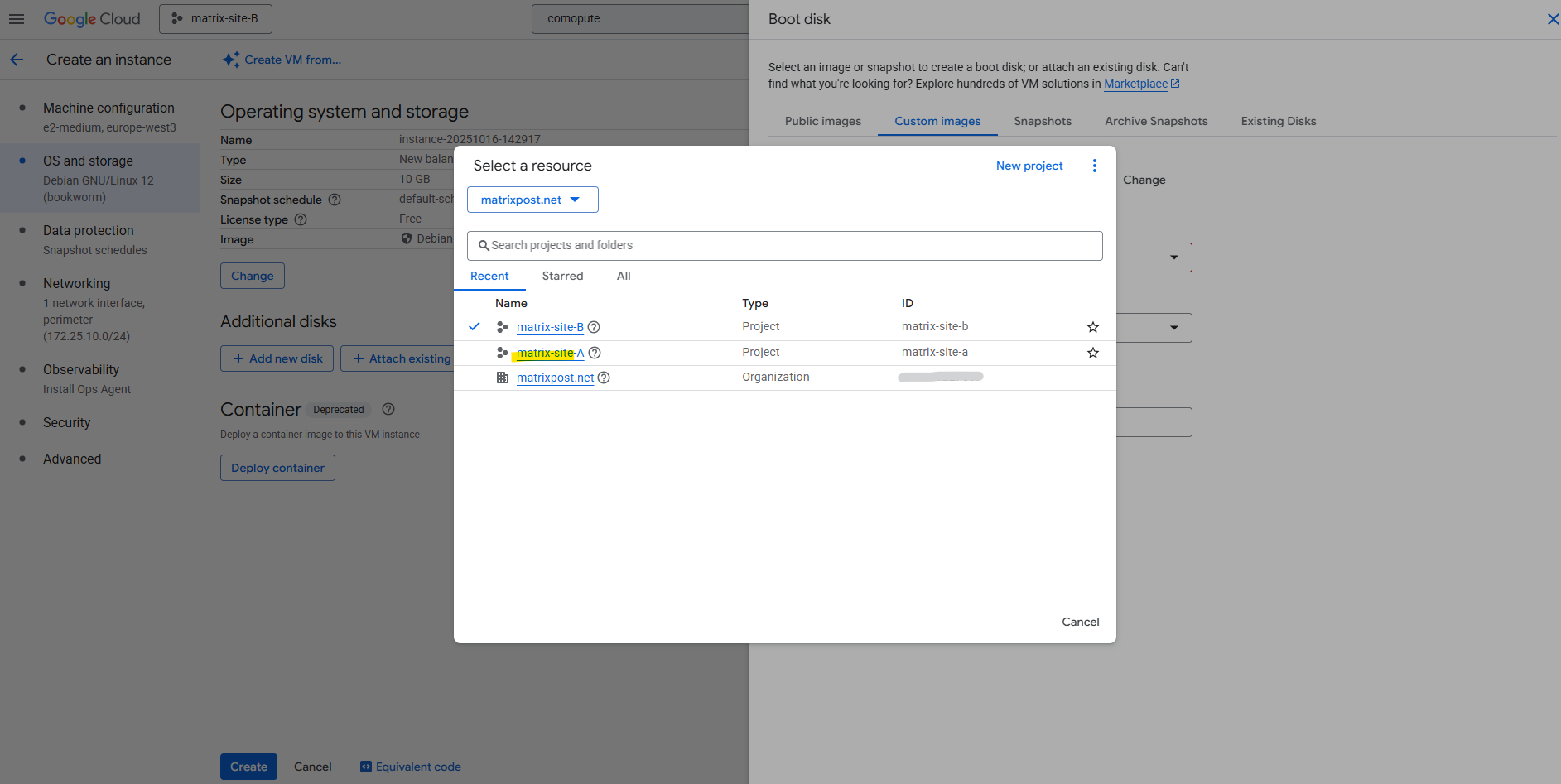This screenshot has width=1561, height=784.
Task: Star the matrix-site-A project
Action: coord(1092,353)
